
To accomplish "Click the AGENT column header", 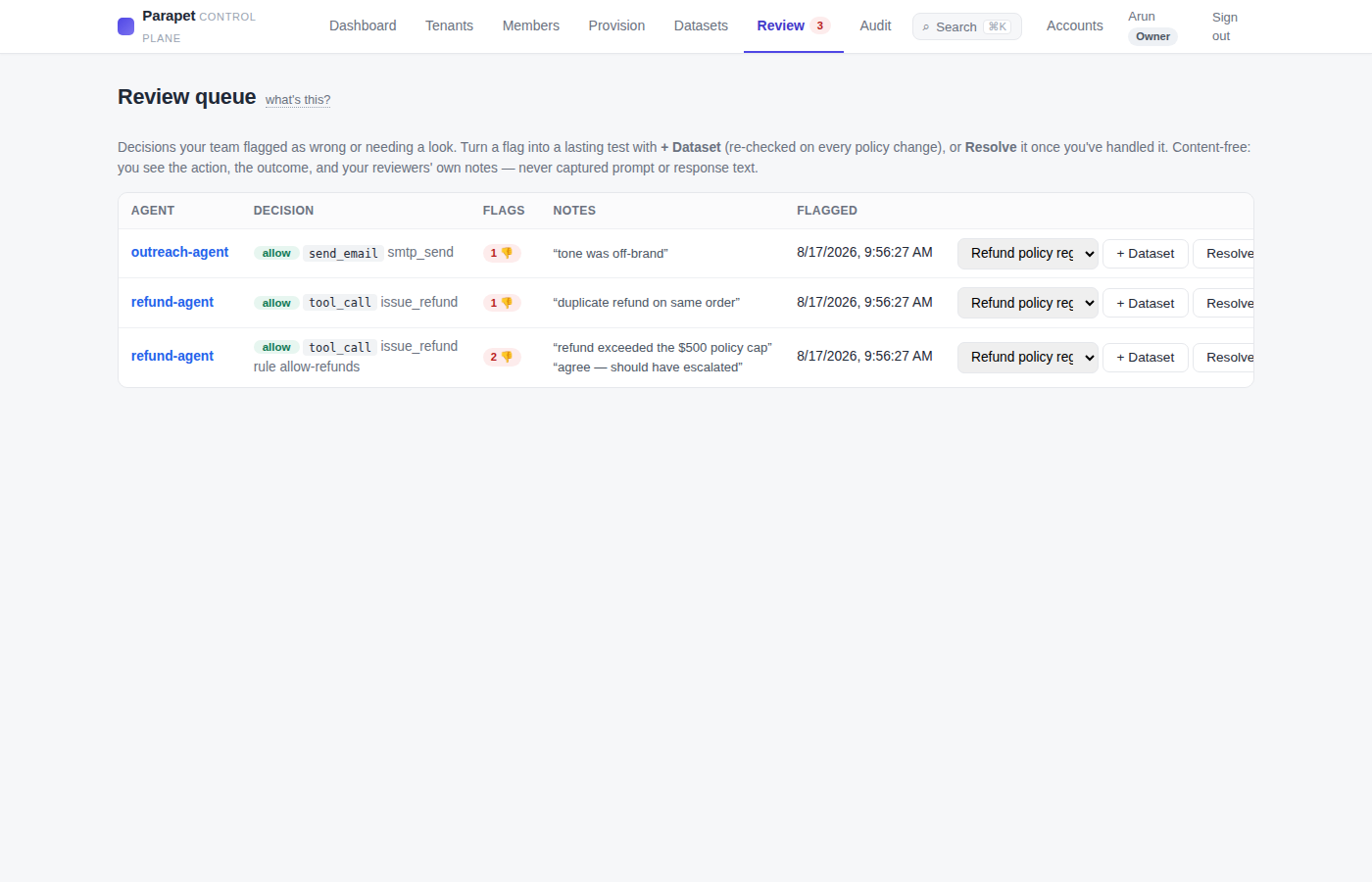I will coord(153,211).
